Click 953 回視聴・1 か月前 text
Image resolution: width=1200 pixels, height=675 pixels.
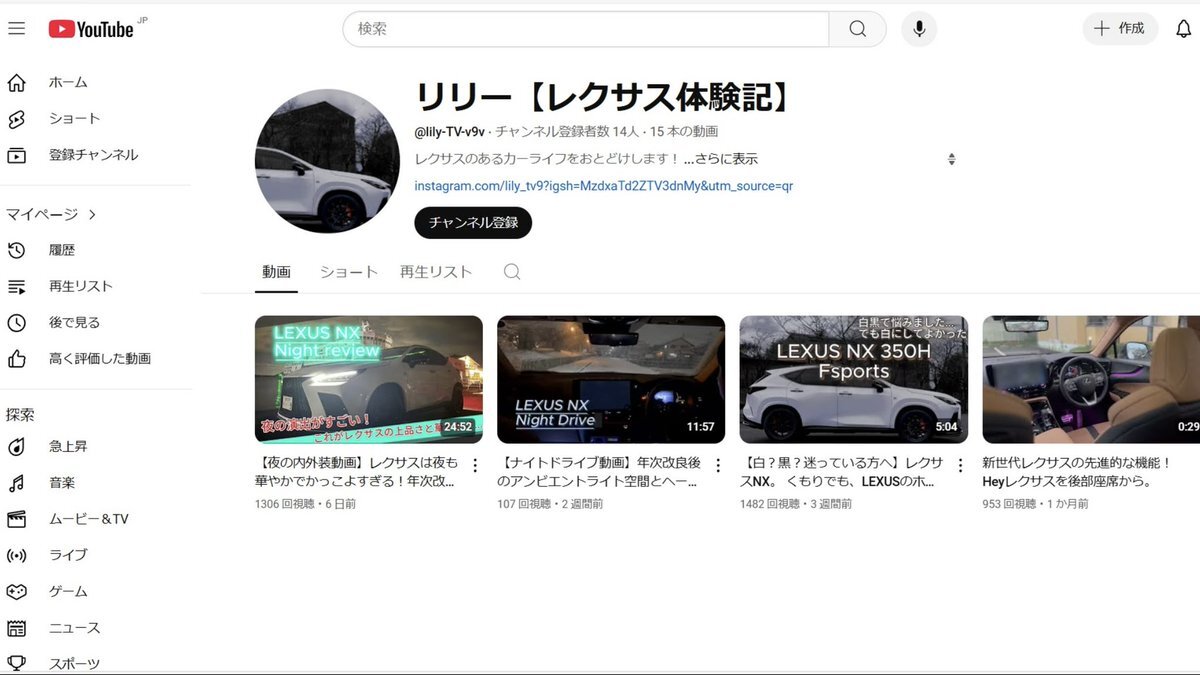(x=1036, y=504)
